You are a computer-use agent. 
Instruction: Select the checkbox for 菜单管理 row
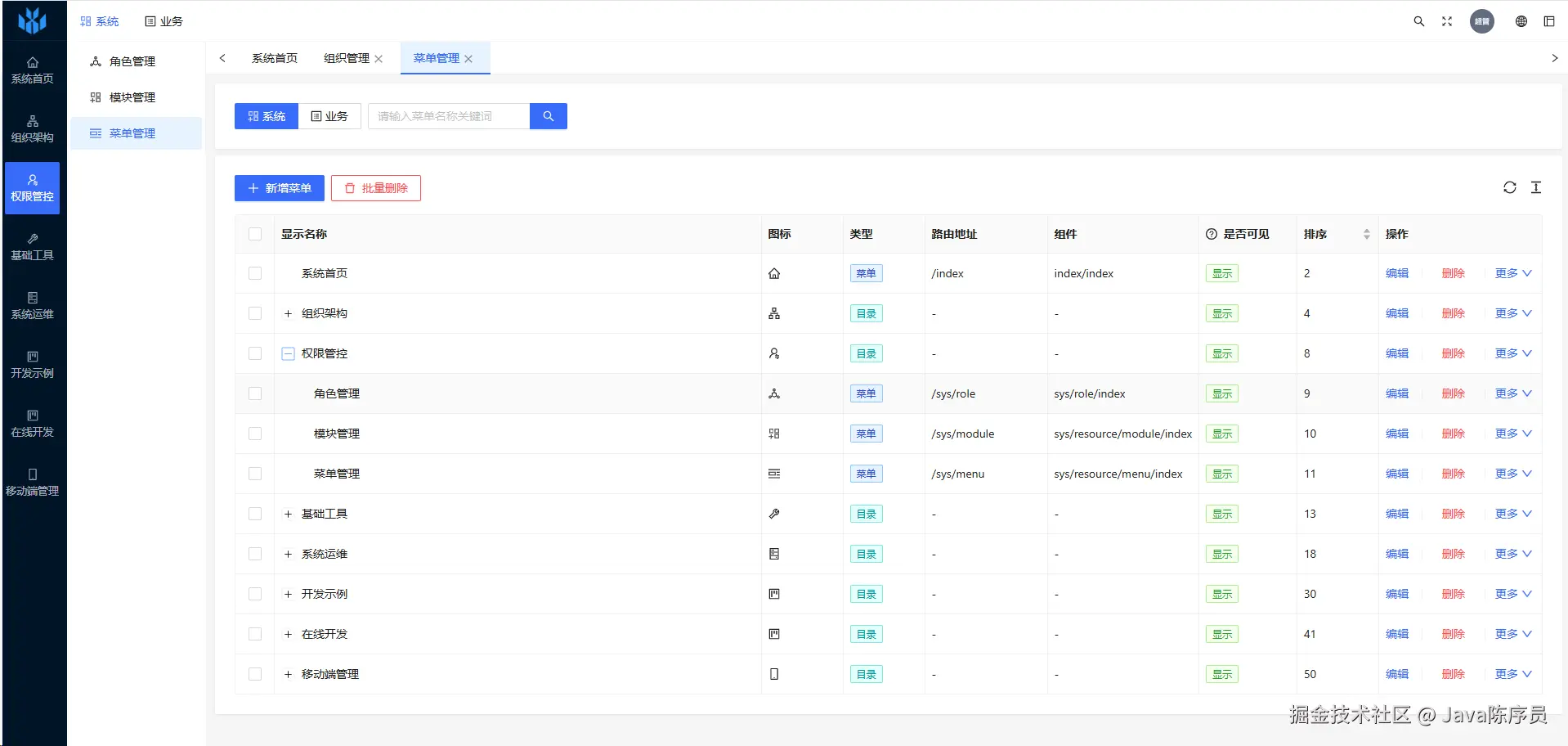click(x=255, y=474)
